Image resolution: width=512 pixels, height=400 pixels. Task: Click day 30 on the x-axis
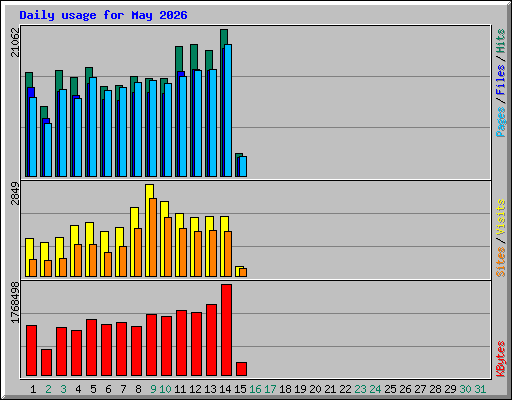tap(465, 389)
